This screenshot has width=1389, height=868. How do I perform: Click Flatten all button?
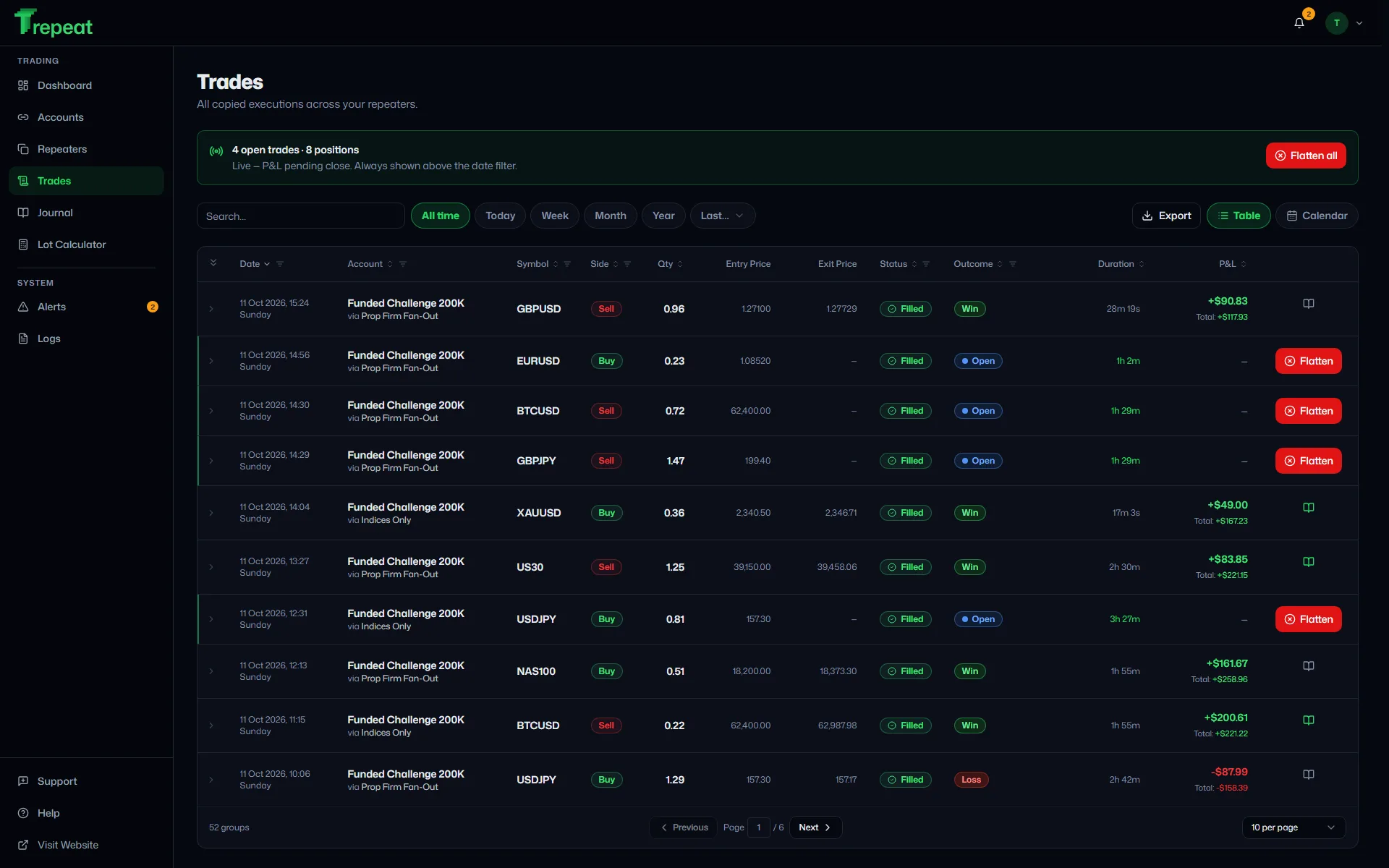1306,156
